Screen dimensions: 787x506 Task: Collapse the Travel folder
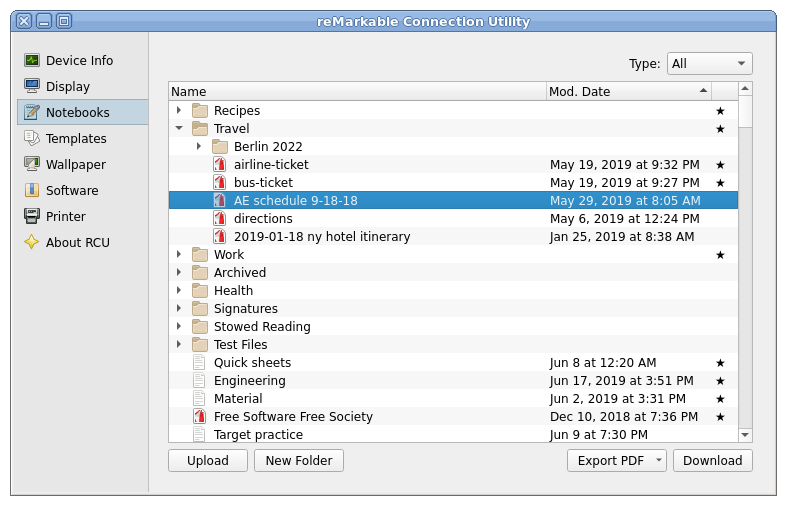tap(179, 129)
